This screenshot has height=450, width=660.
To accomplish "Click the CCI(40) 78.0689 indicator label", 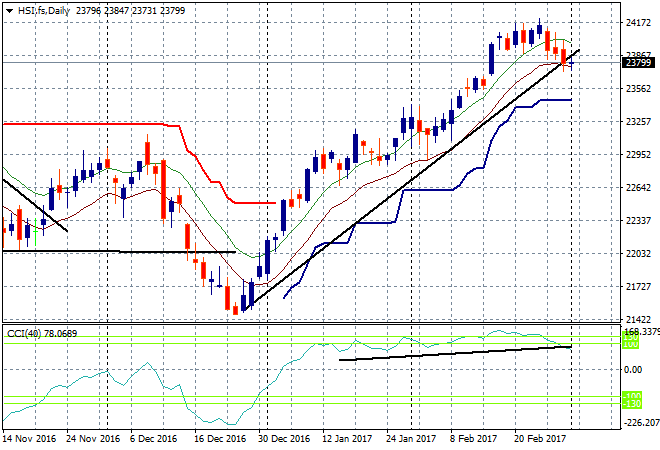I will [42, 334].
